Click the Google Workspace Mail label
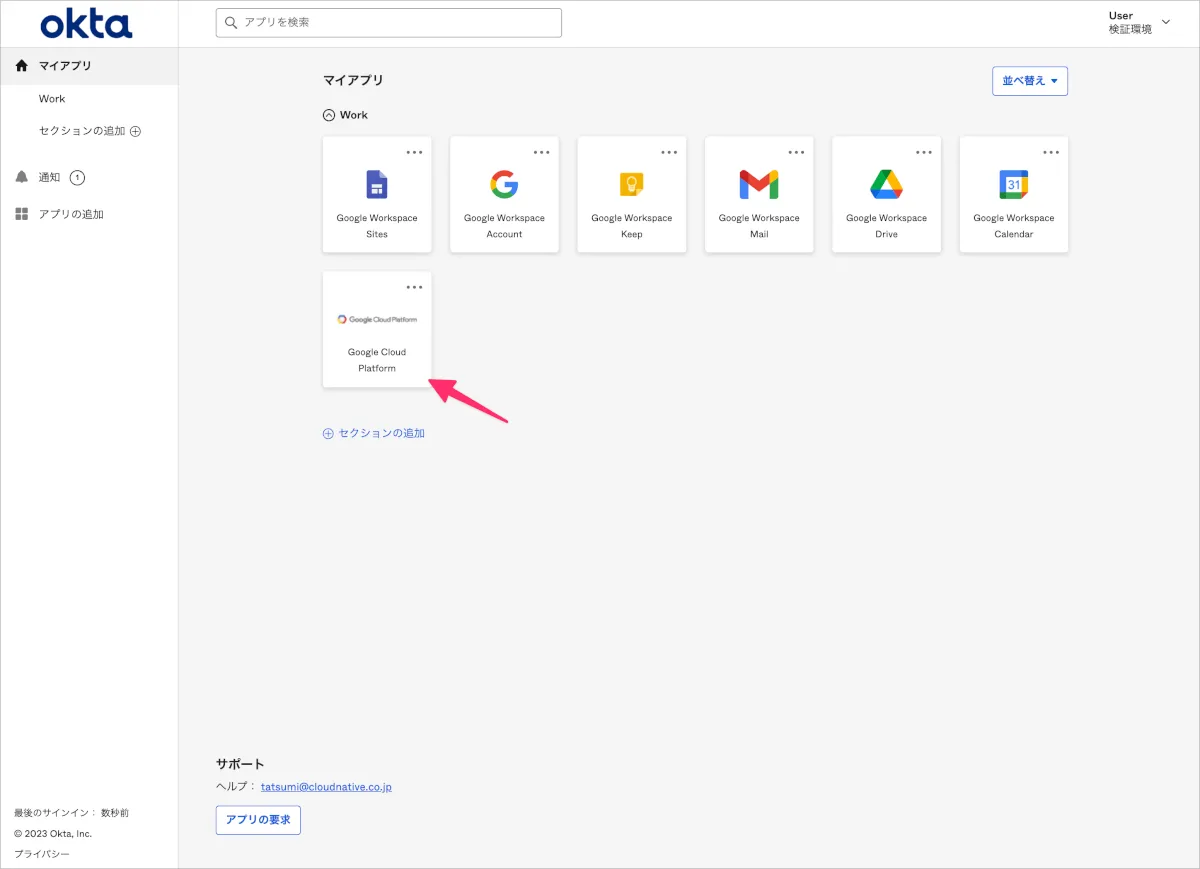The height and width of the screenshot is (869, 1200). click(759, 226)
